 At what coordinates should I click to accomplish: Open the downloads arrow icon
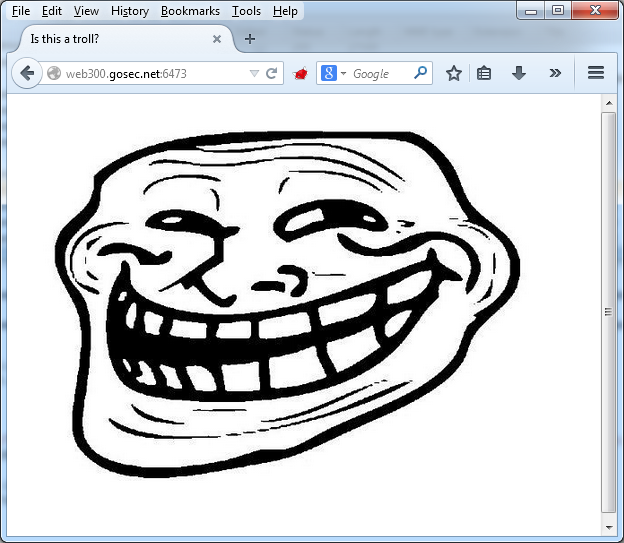[x=519, y=73]
